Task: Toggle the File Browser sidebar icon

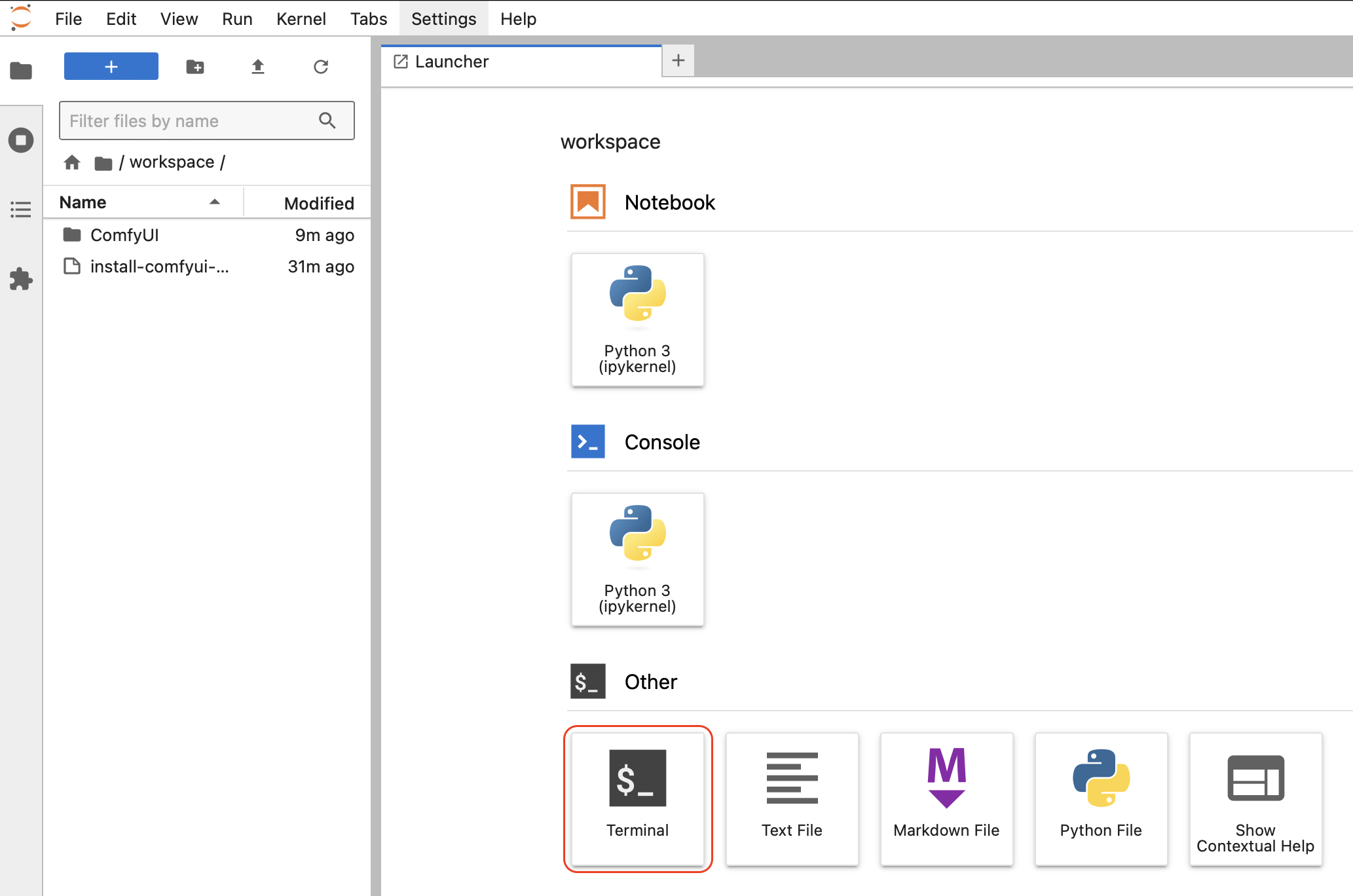Action: pyautogui.click(x=21, y=71)
